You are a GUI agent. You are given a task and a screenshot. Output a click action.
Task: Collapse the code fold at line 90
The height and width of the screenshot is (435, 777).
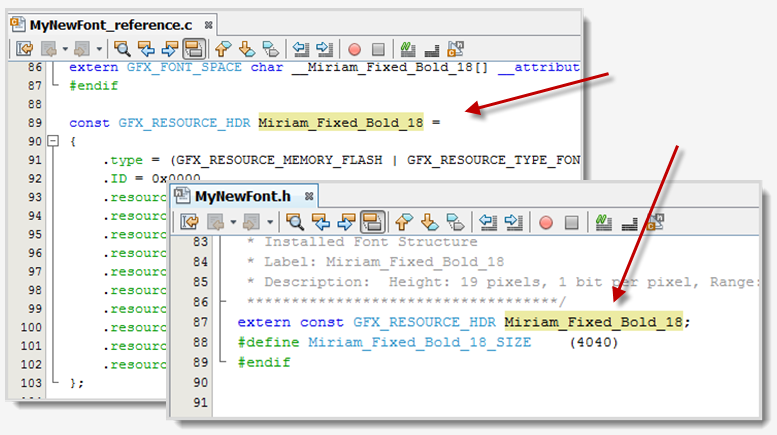click(53, 142)
